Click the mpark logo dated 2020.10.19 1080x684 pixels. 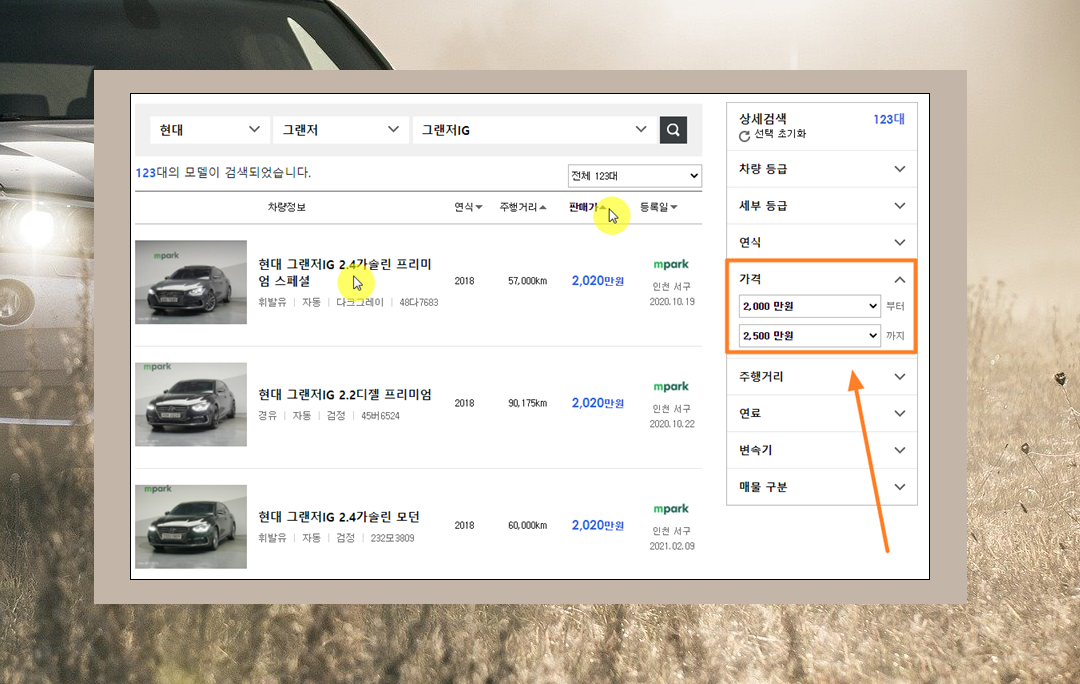coord(671,265)
